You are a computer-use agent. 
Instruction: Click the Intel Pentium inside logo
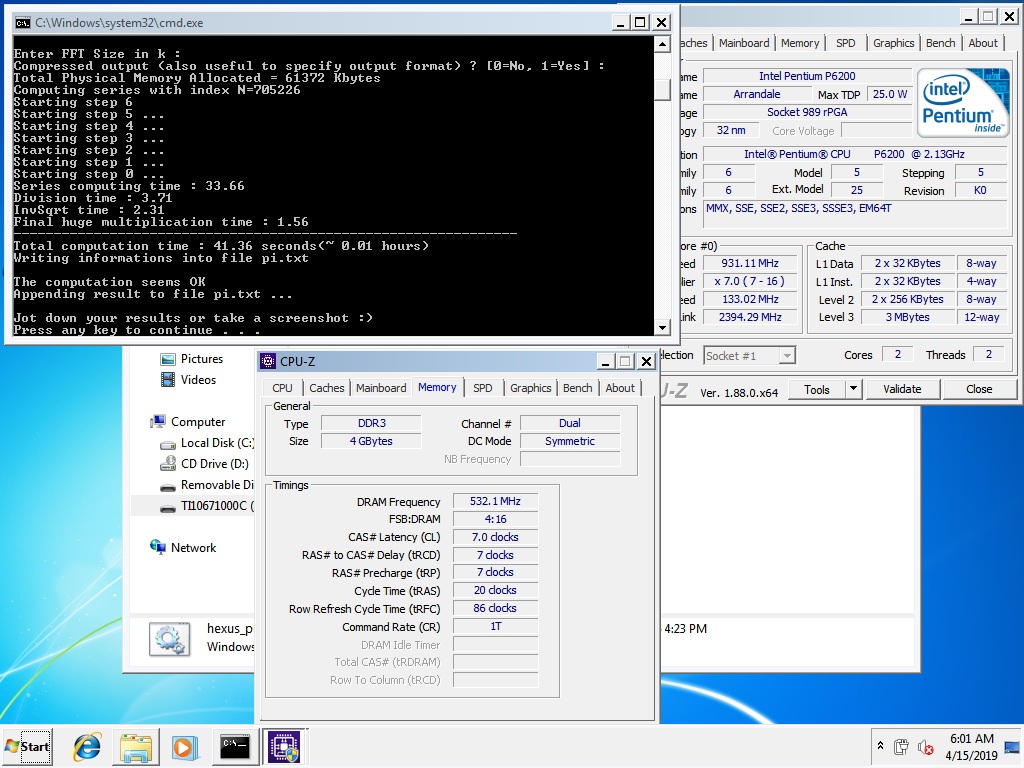963,103
